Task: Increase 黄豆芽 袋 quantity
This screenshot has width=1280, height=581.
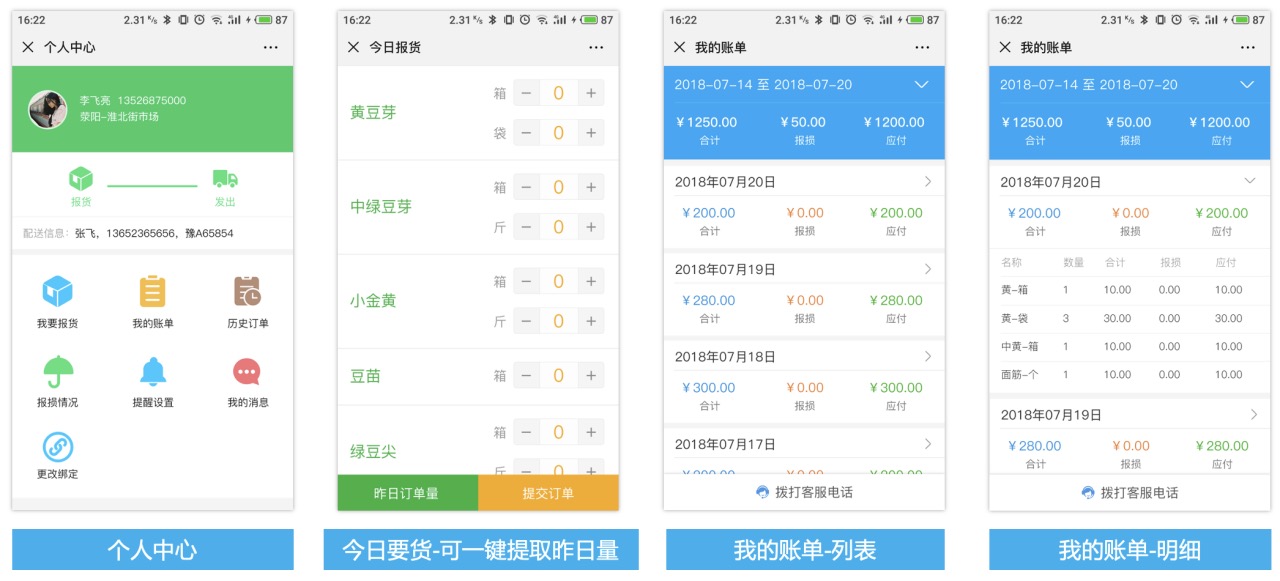Action: (x=591, y=132)
